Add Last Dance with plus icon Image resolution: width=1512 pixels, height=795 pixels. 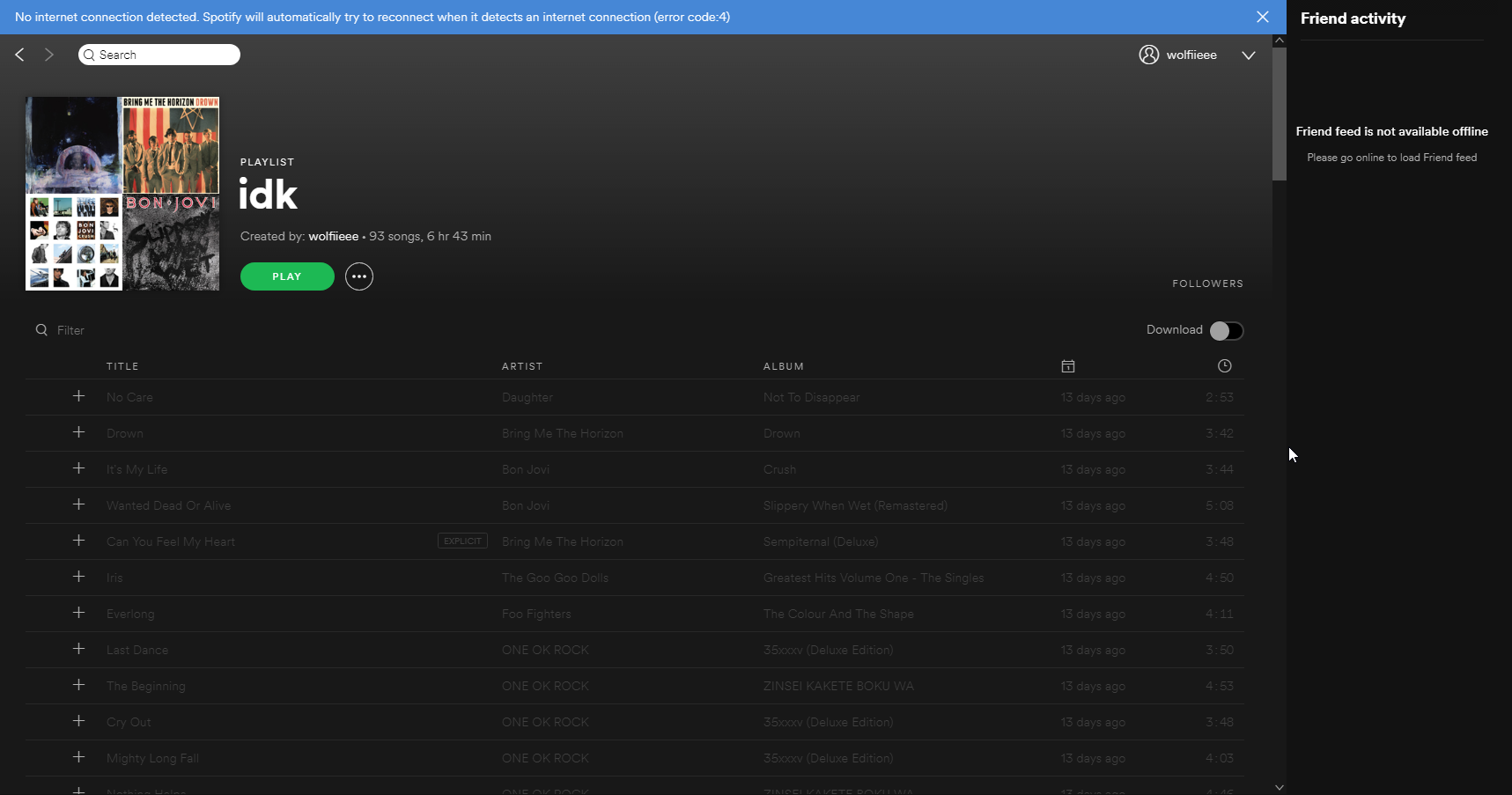[x=78, y=649]
